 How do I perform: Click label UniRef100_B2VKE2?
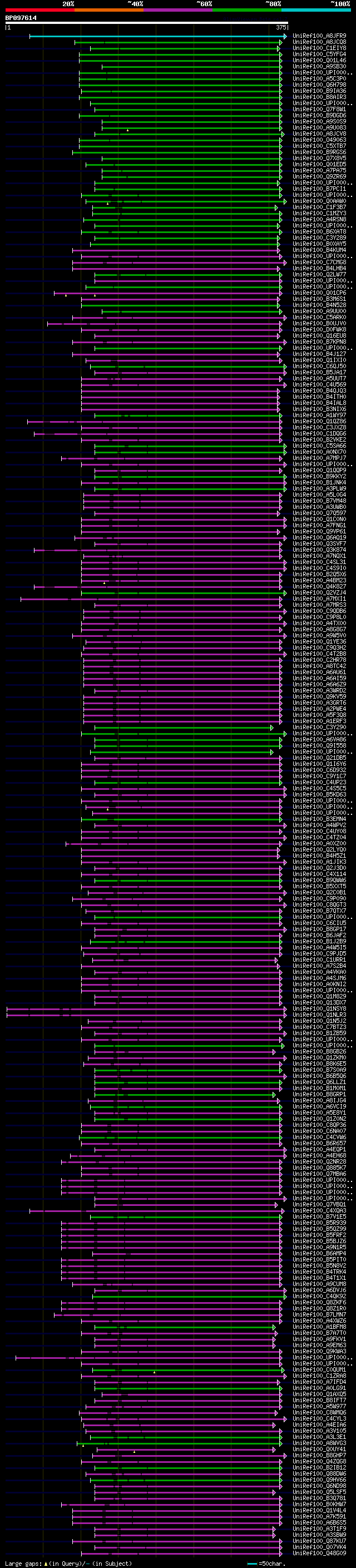coord(319,439)
